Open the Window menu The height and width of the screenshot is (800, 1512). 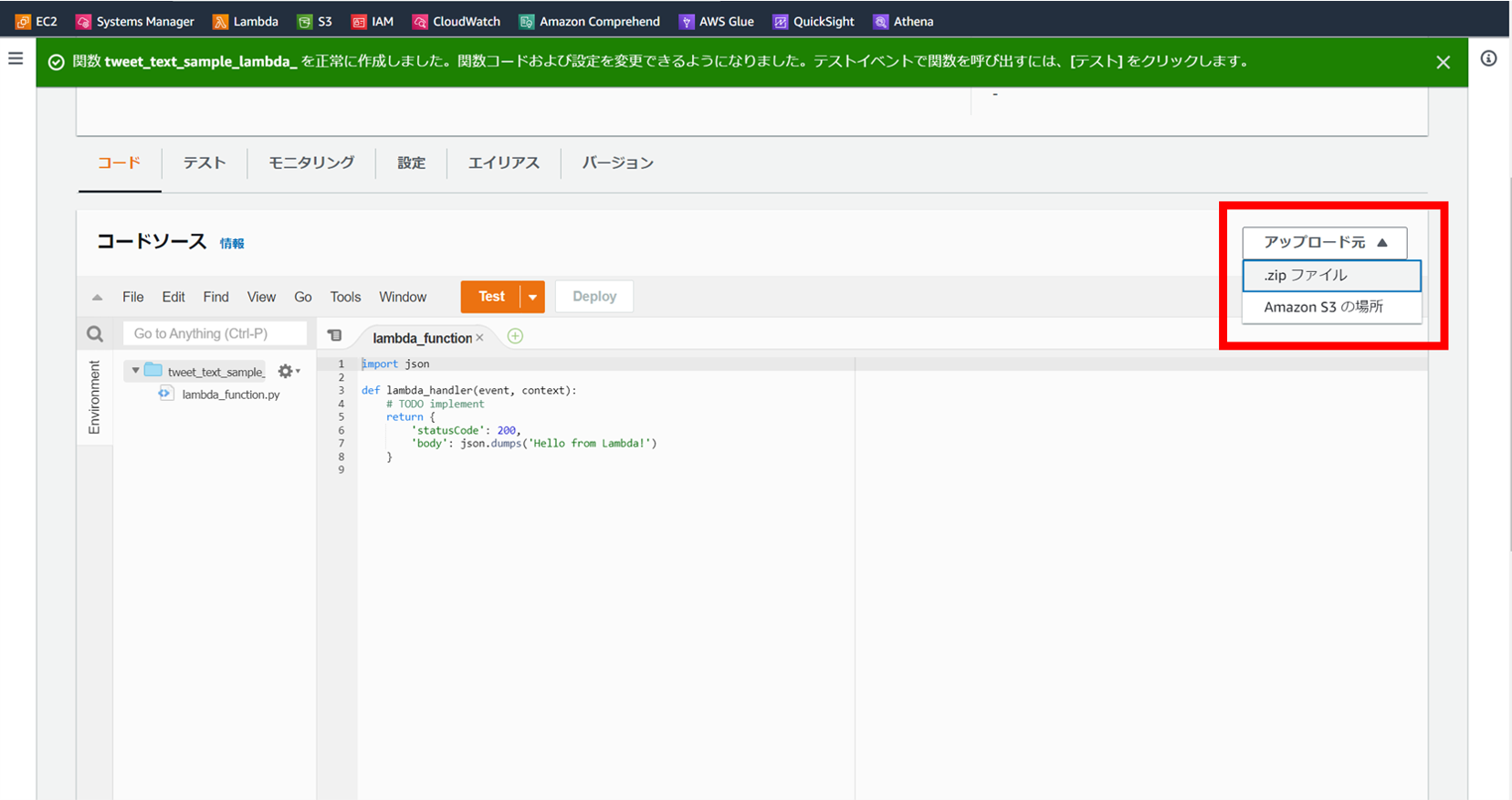(x=403, y=297)
